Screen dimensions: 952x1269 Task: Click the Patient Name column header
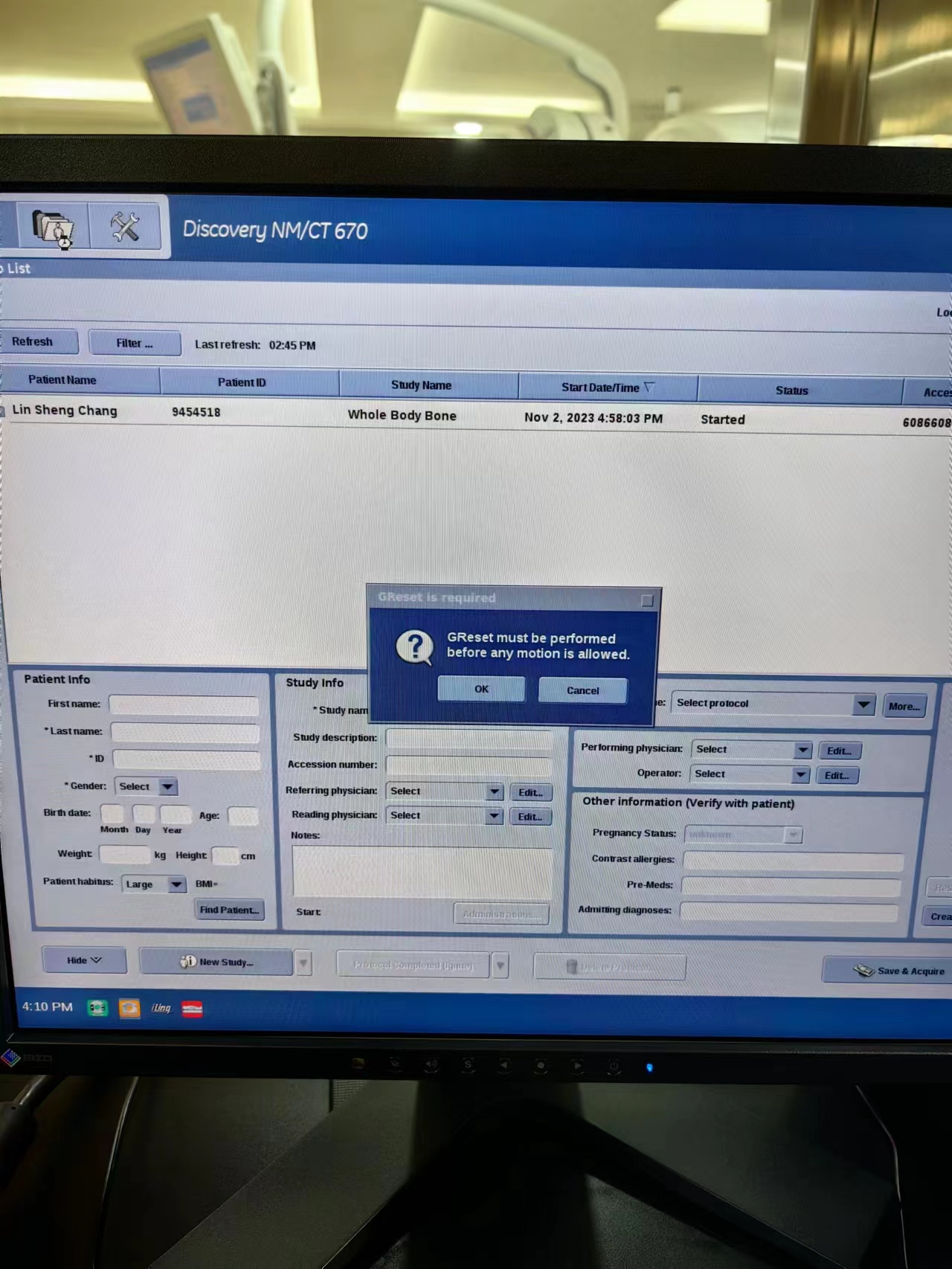62,380
